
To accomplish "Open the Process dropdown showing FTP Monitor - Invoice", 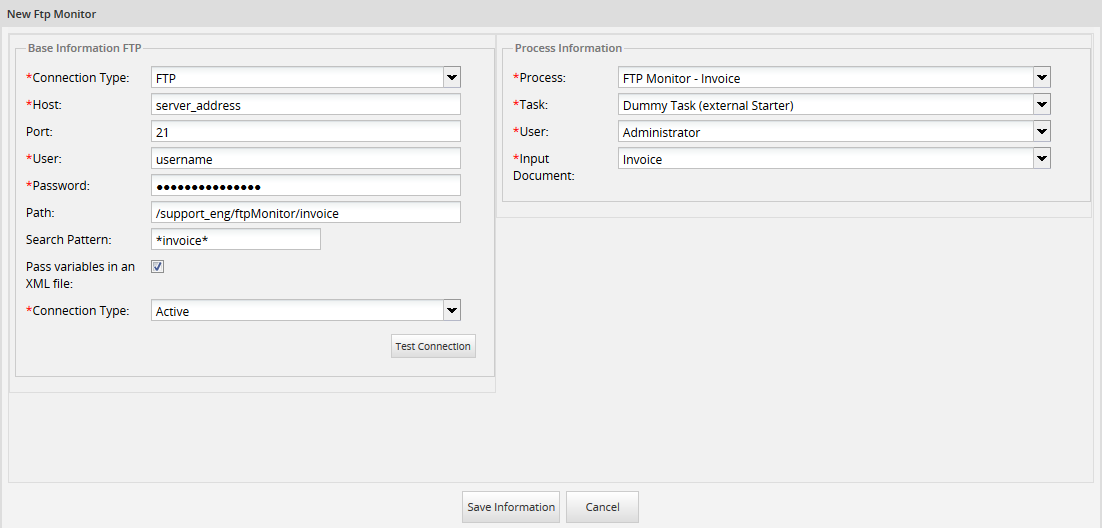I will (x=833, y=78).
